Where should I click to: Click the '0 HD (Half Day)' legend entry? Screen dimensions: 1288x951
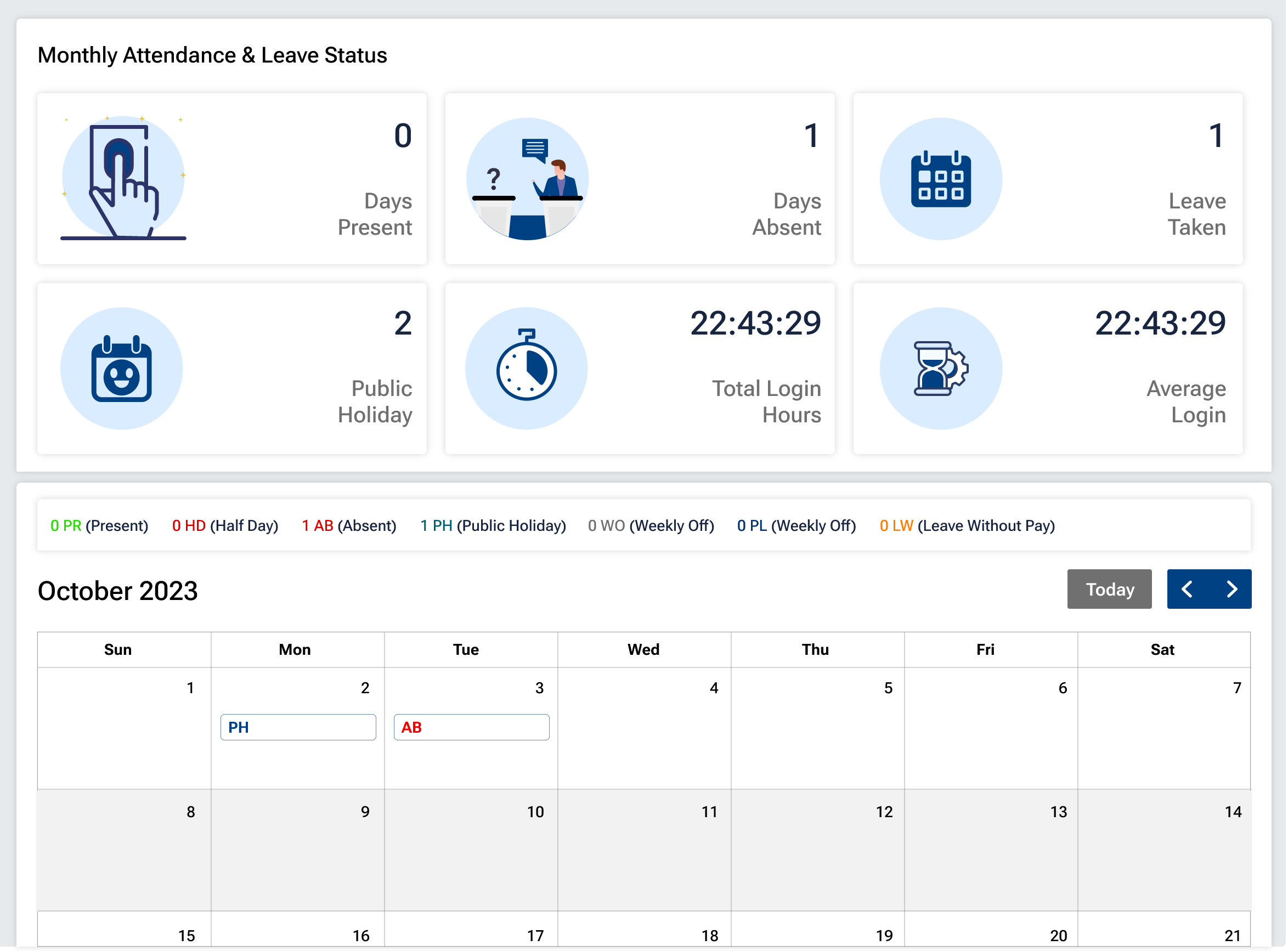click(x=225, y=526)
